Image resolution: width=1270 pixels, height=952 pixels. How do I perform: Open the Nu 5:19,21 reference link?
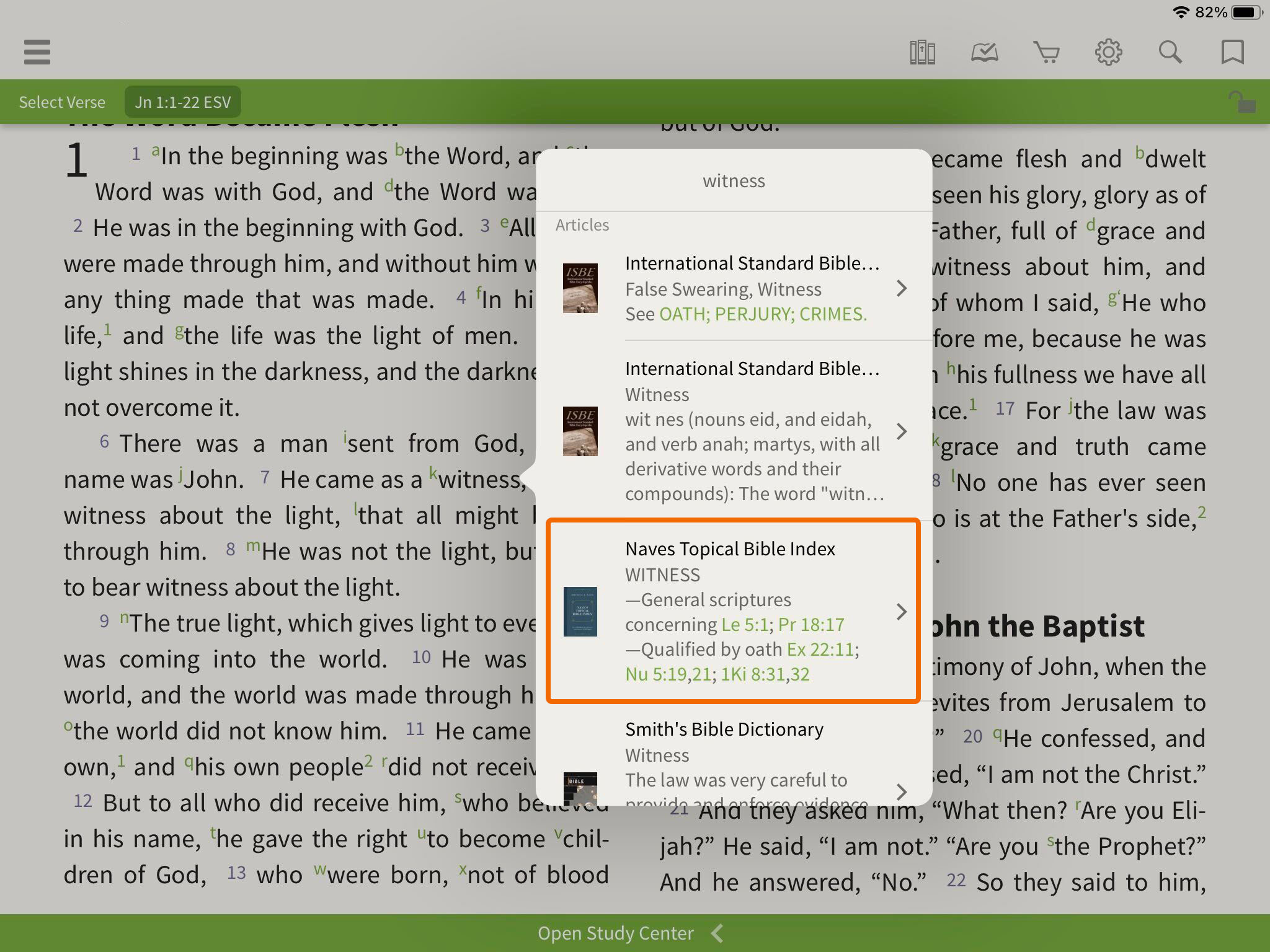coord(668,674)
